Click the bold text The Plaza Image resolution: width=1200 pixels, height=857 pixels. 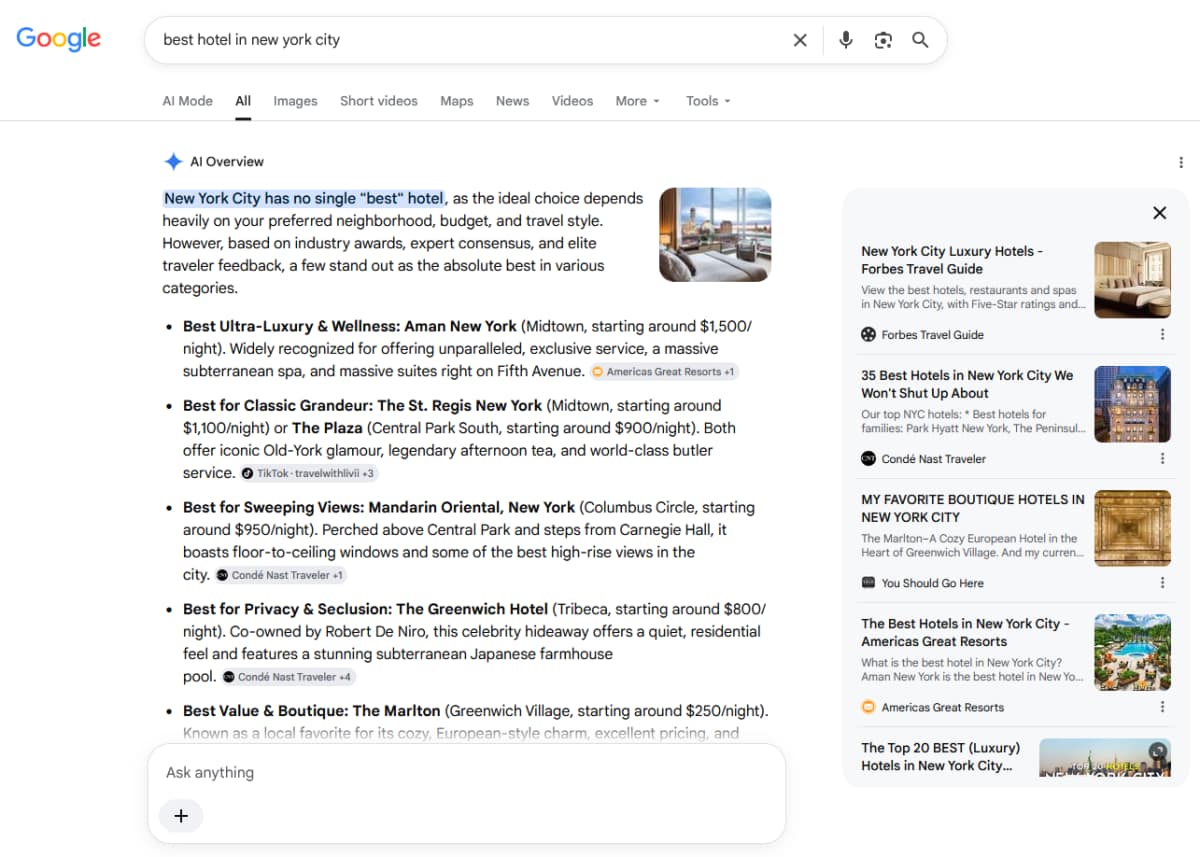pyautogui.click(x=326, y=428)
